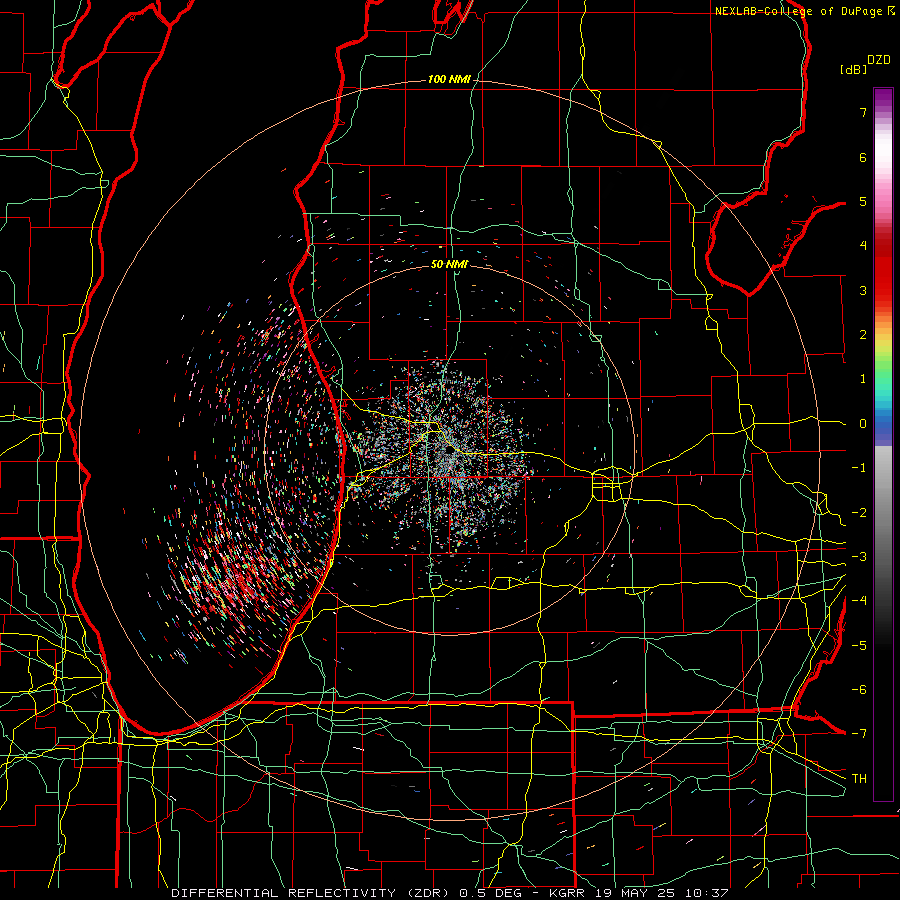Click the 3 value on the dB scale

pyautogui.click(x=863, y=290)
